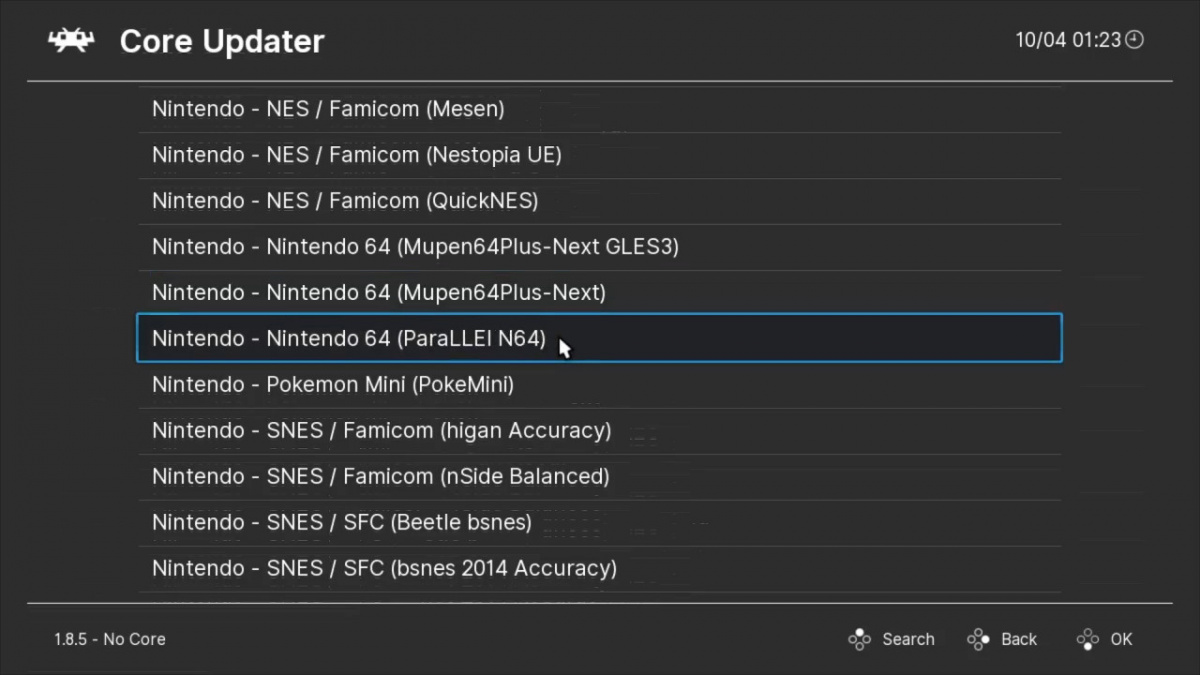Confirm with the OK option

(1121, 639)
